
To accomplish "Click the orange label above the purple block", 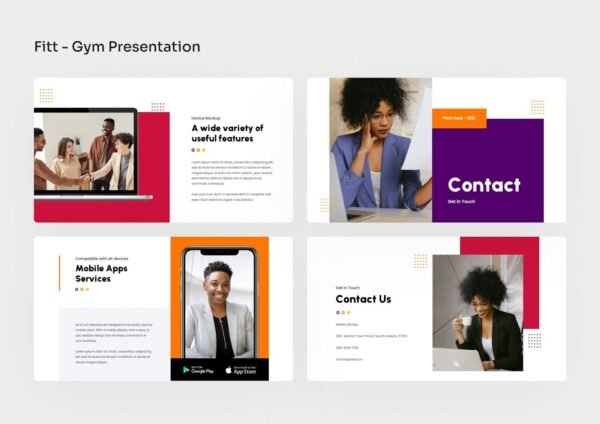I will (x=459, y=118).
